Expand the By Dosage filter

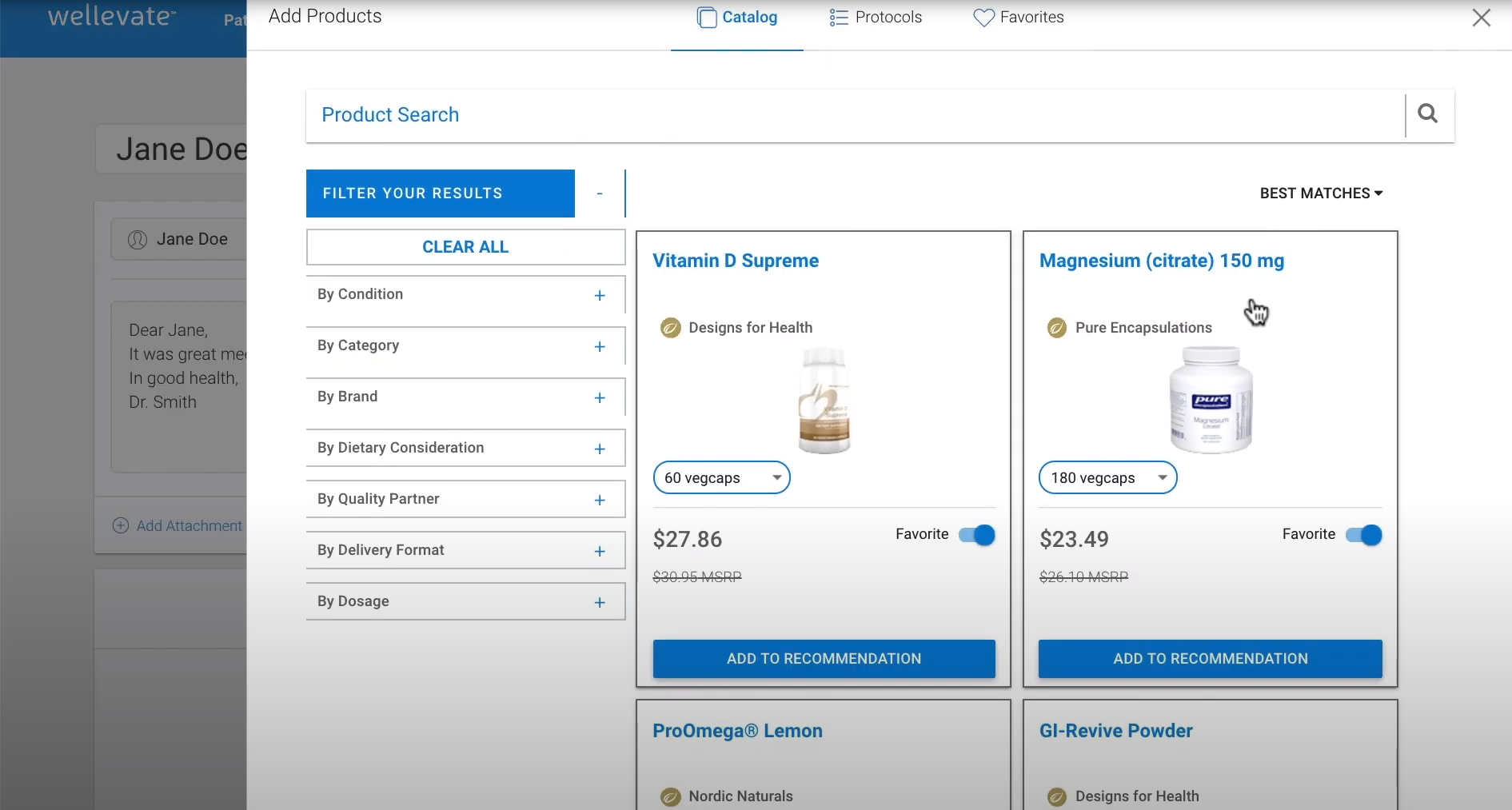pos(465,601)
